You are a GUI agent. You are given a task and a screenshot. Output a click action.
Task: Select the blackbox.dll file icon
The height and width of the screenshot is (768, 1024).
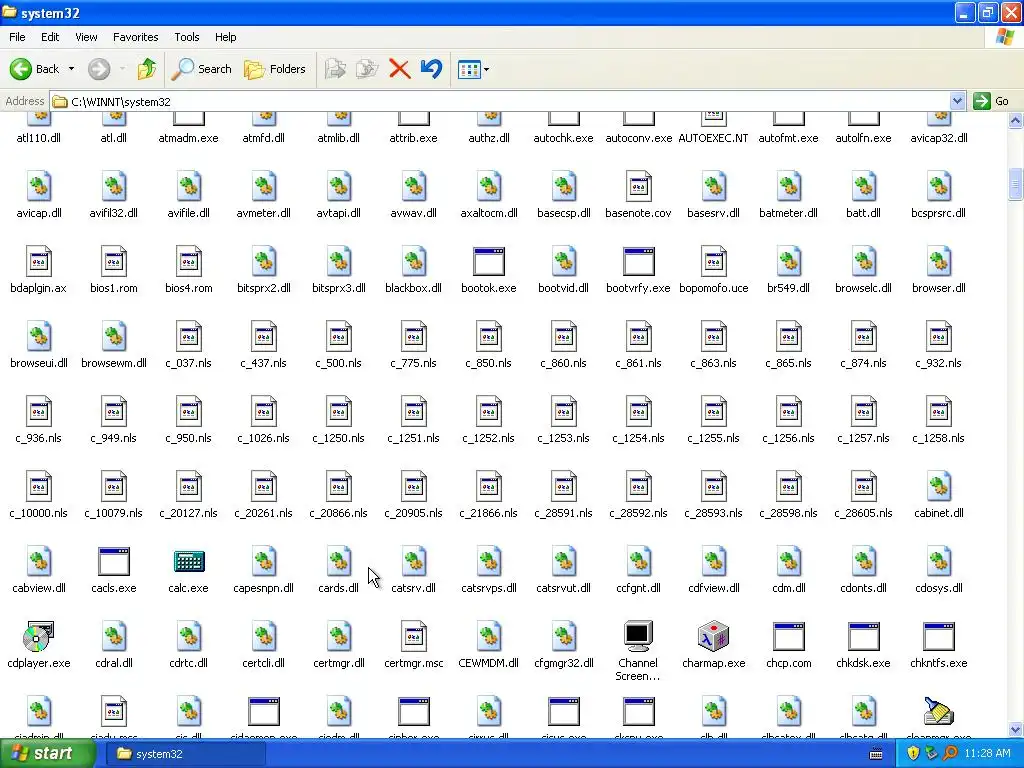tap(413, 262)
